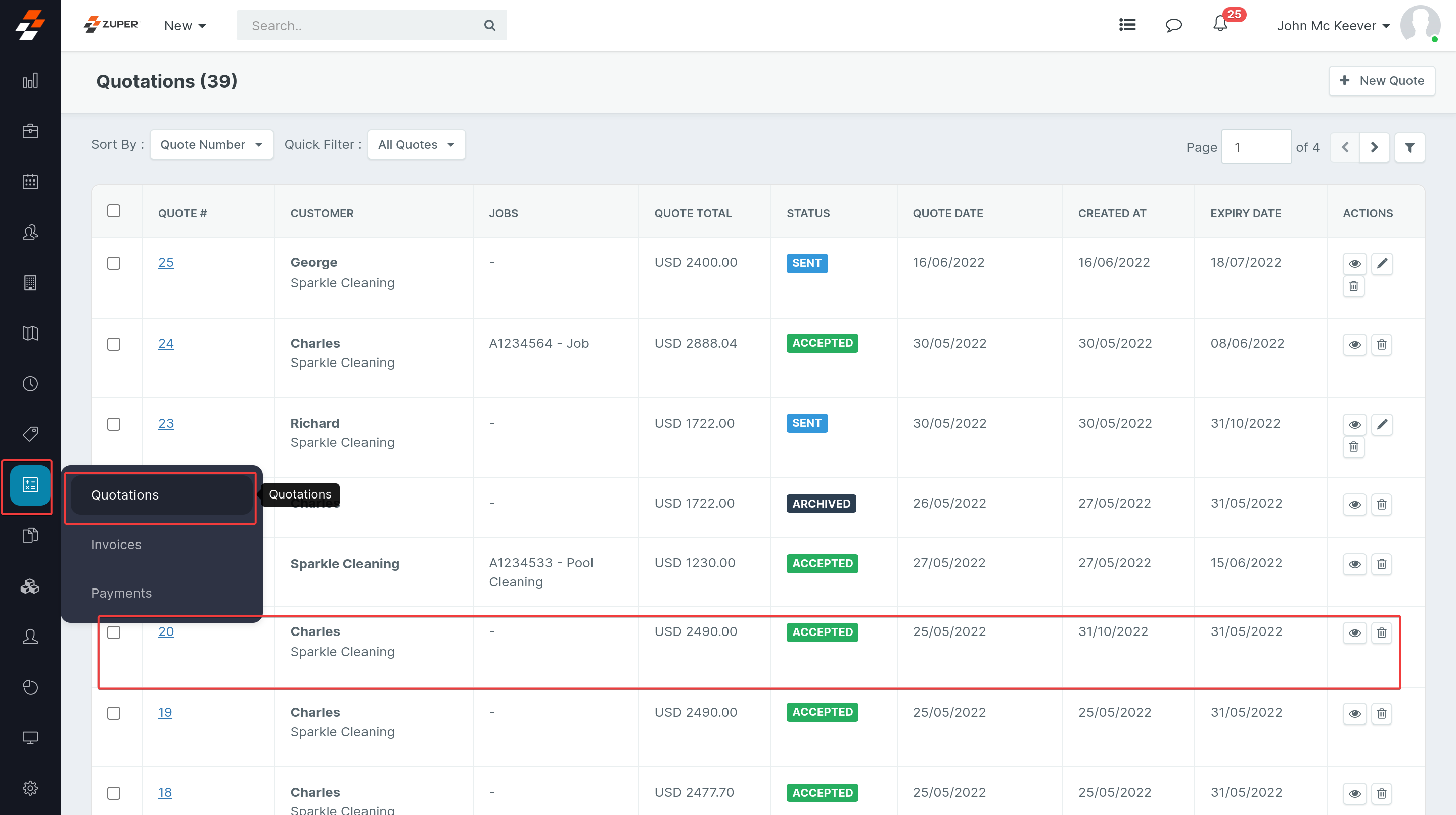Open the settings gear in sidebar
This screenshot has height=815, width=1456.
[x=30, y=788]
